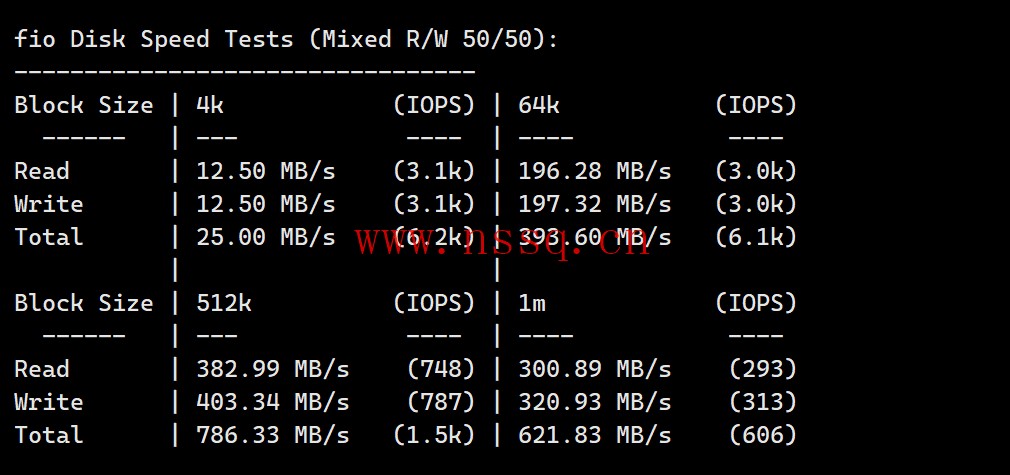
Task: Click the (1.5k) IOPS total value
Action: tap(434, 434)
